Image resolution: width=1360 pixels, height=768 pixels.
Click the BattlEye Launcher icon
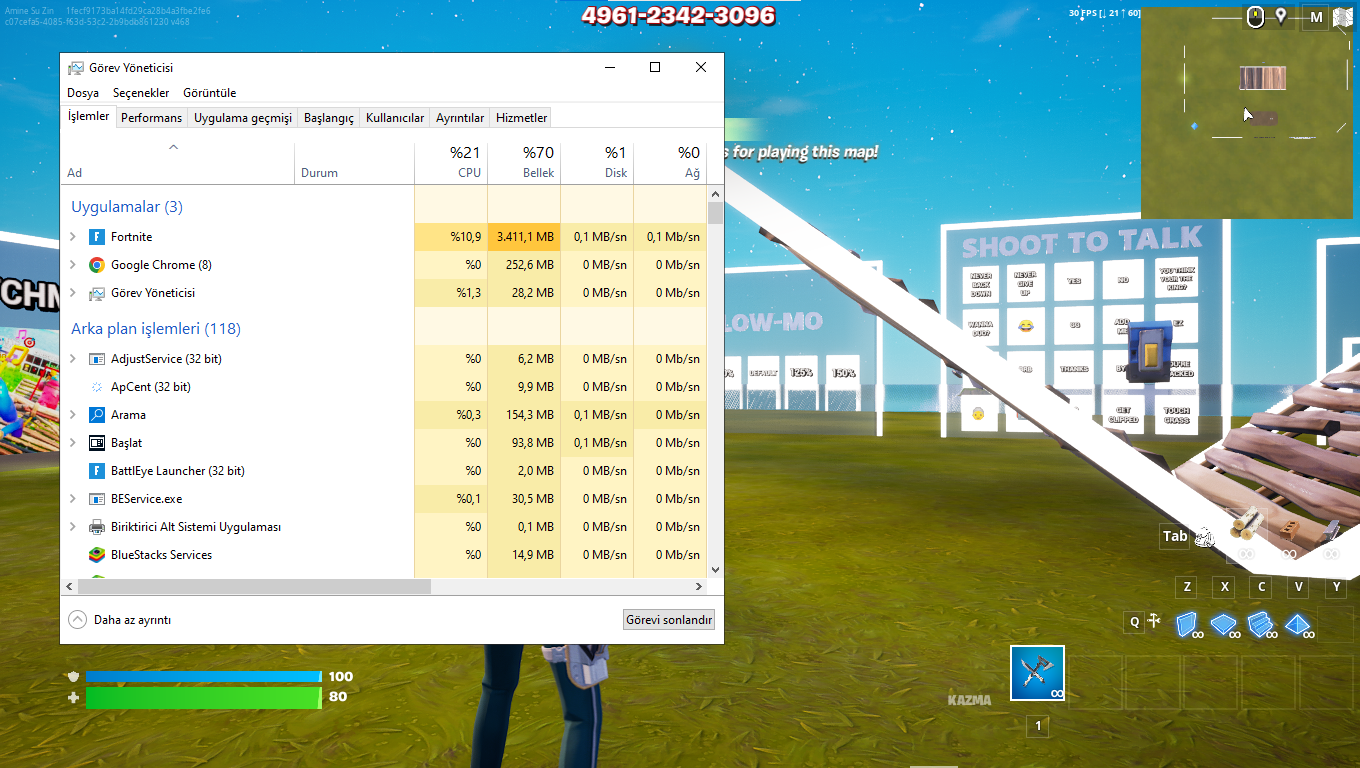97,471
